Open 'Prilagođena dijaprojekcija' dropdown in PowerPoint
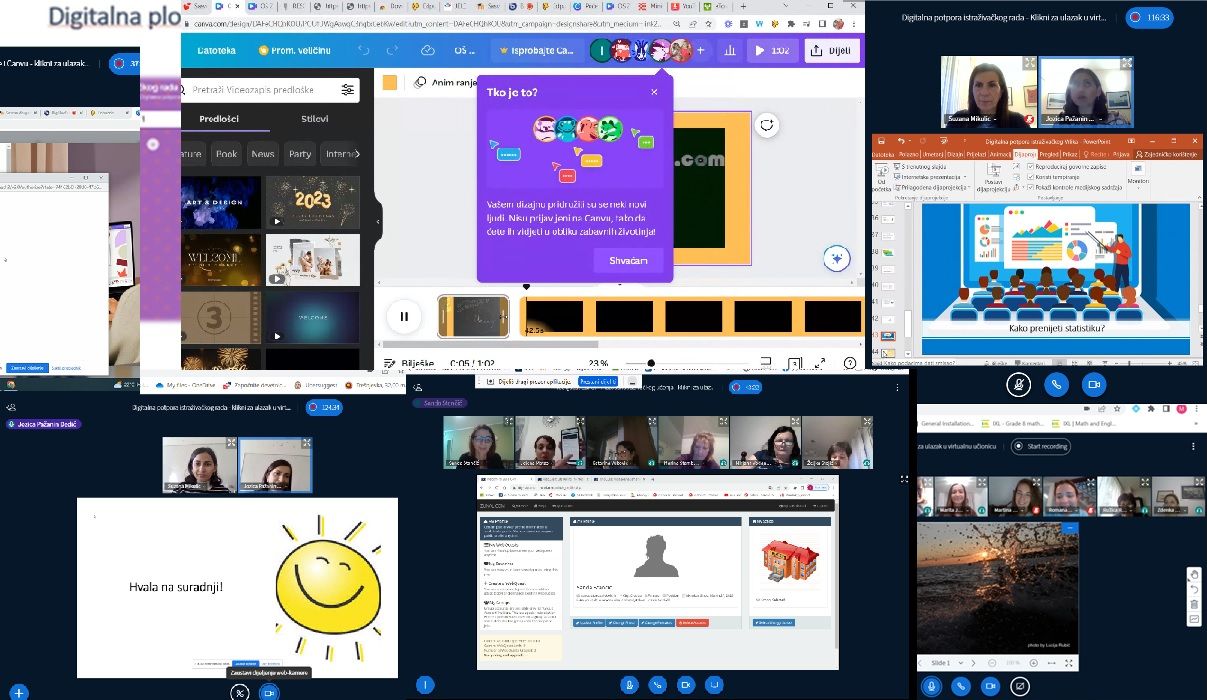 934,187
